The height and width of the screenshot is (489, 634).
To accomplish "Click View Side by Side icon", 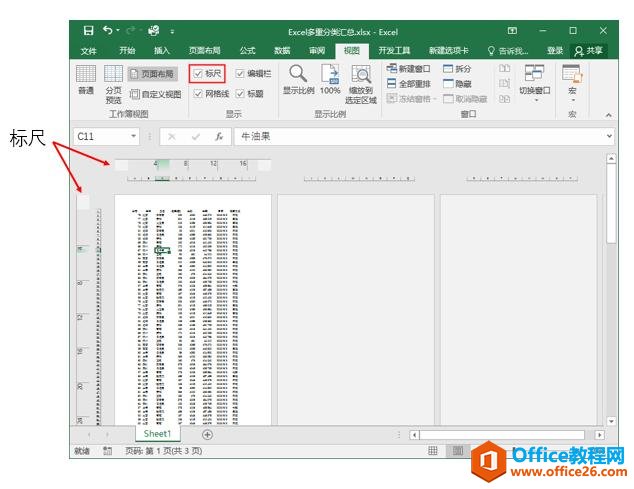I will (504, 68).
